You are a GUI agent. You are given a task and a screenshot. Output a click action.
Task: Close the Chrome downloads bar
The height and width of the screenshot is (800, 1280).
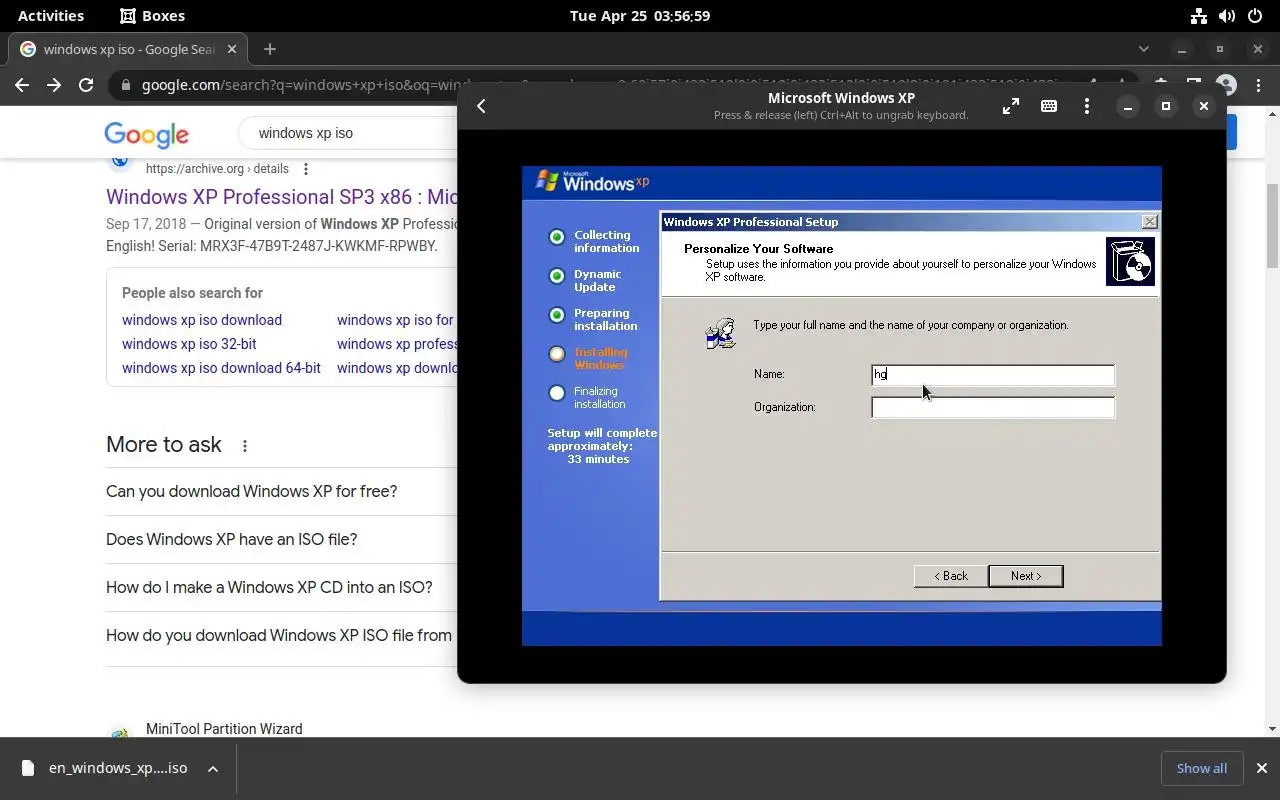[1261, 768]
